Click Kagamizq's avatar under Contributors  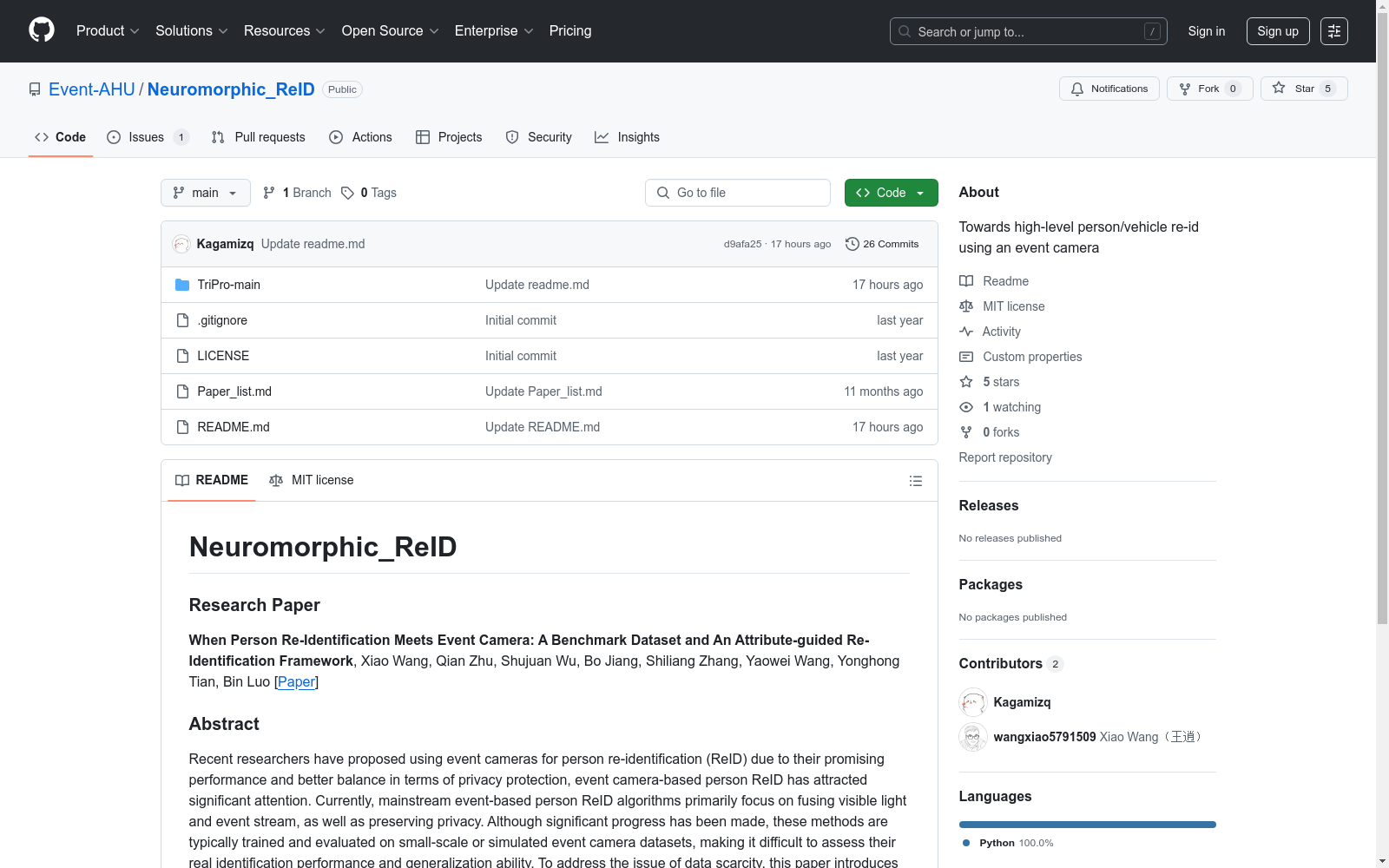coord(973,702)
